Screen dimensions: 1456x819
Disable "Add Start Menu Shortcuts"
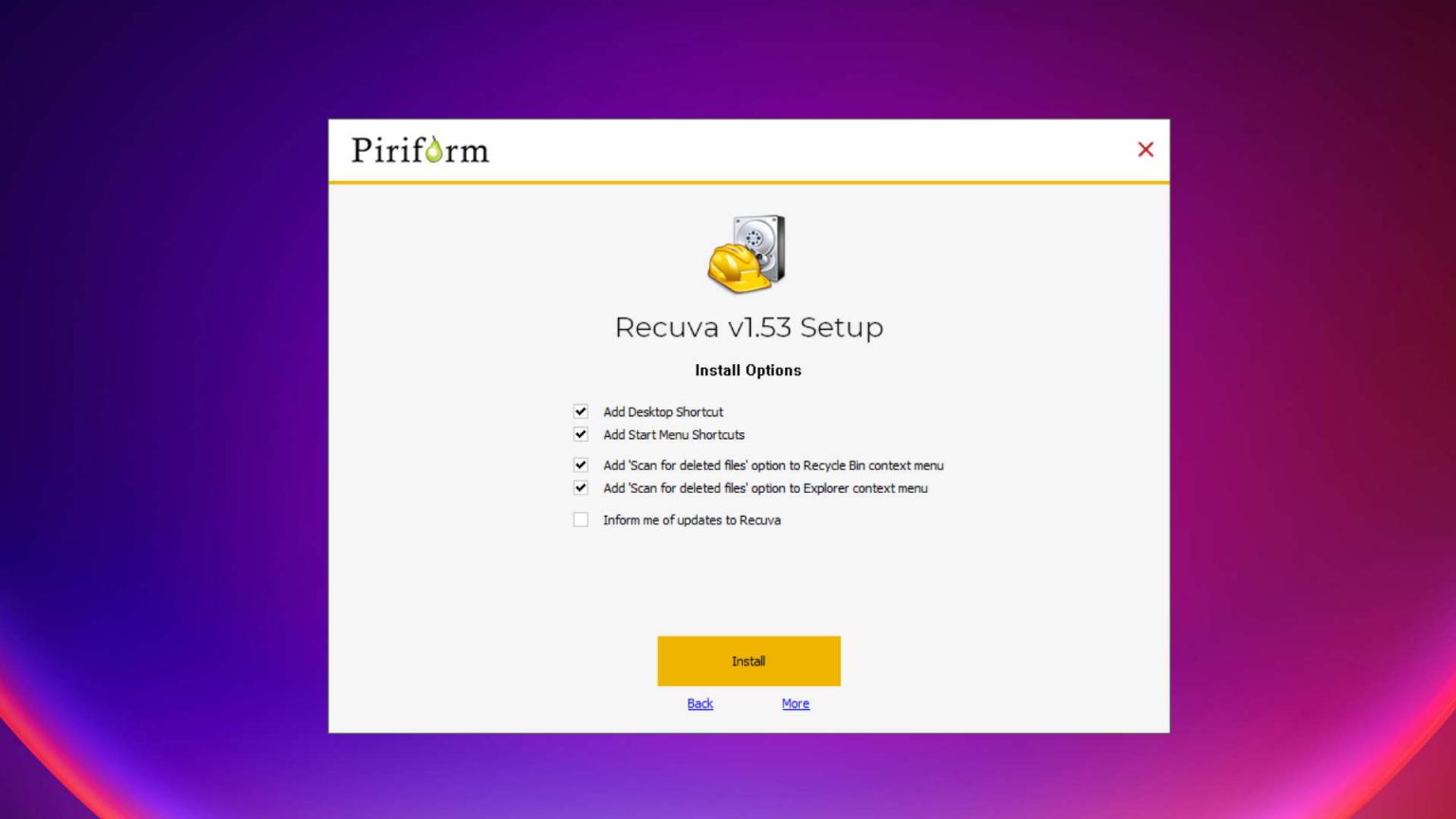(580, 434)
